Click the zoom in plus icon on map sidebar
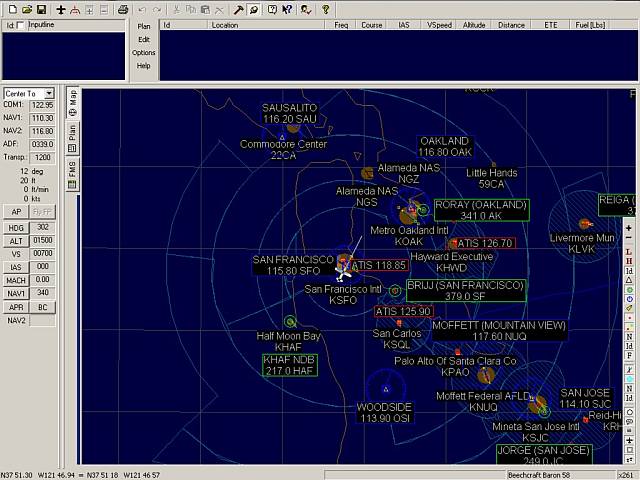 click(x=629, y=228)
